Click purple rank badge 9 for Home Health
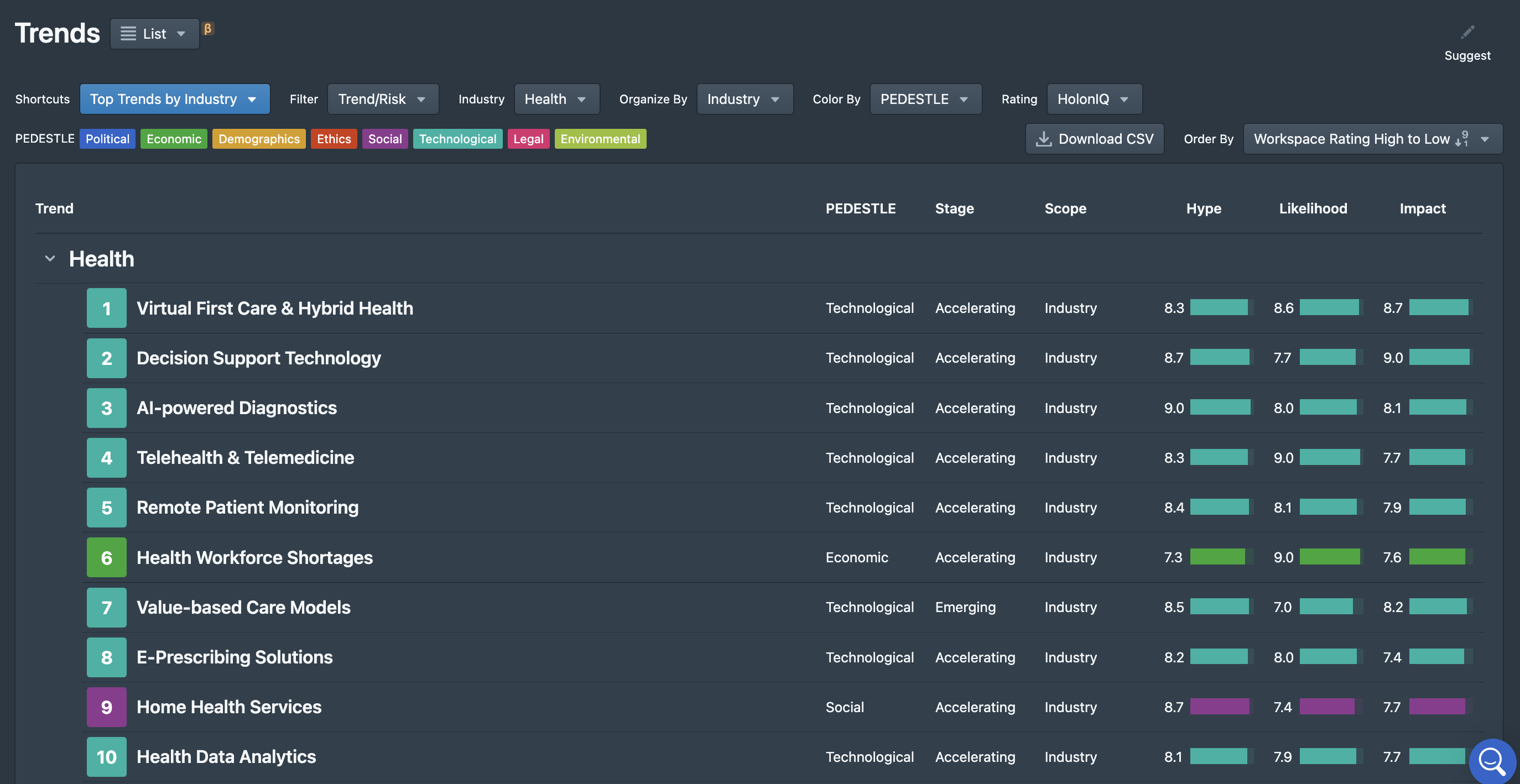Image resolution: width=1520 pixels, height=784 pixels. tap(106, 707)
